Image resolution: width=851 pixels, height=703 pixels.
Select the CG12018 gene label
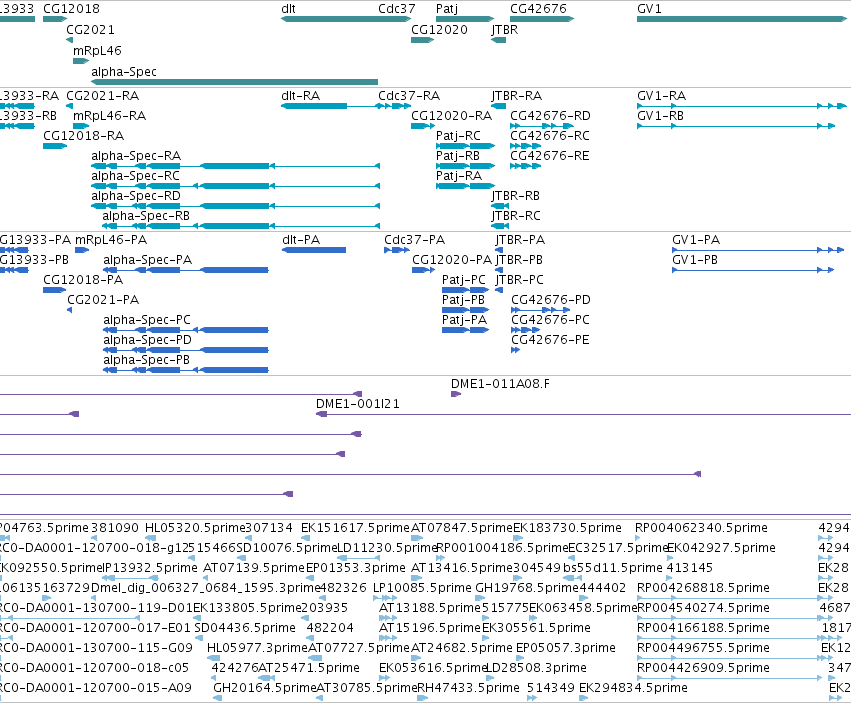(x=71, y=9)
